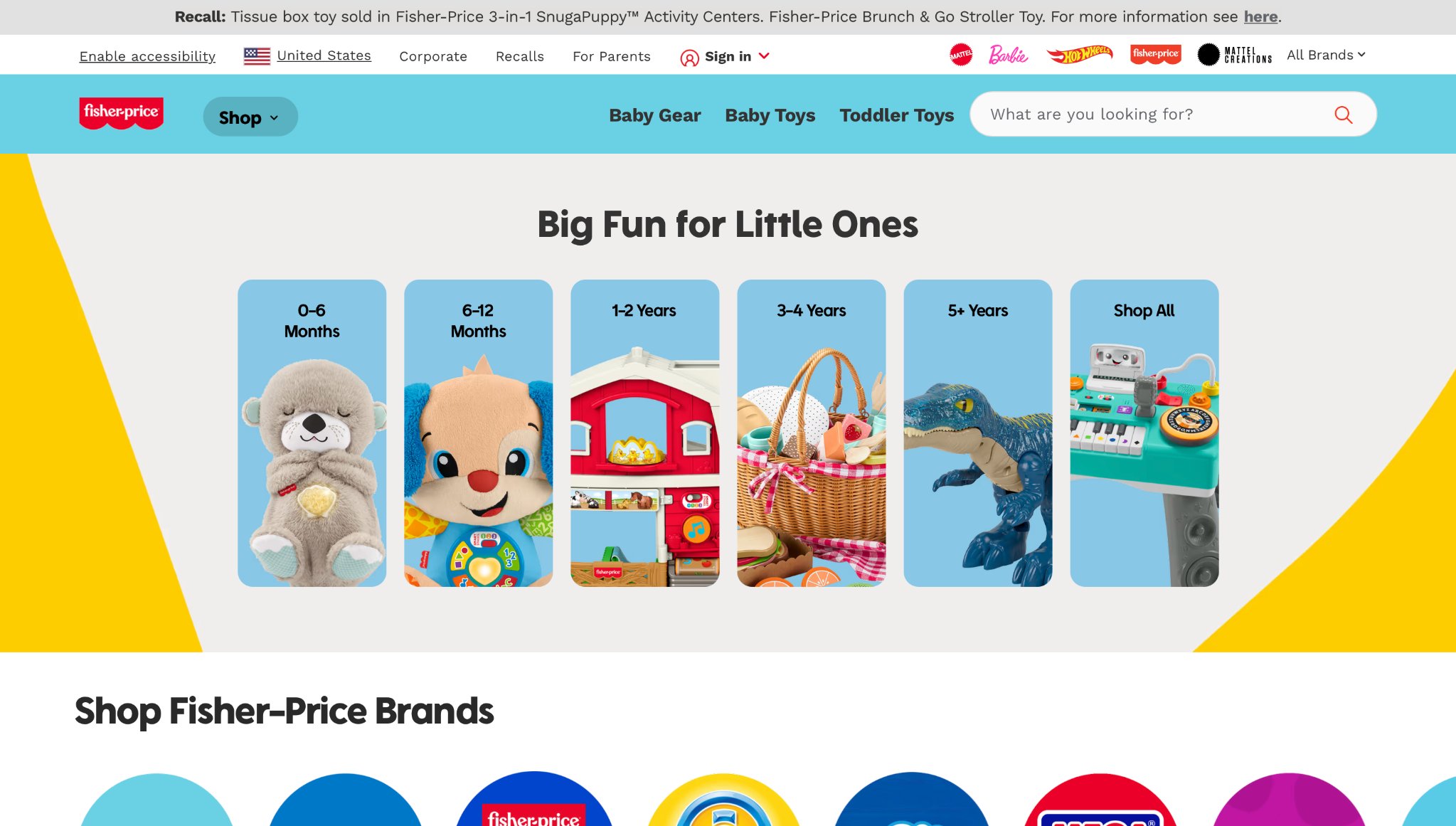Expand the Shop dropdown menu
The height and width of the screenshot is (826, 1456).
tap(250, 117)
